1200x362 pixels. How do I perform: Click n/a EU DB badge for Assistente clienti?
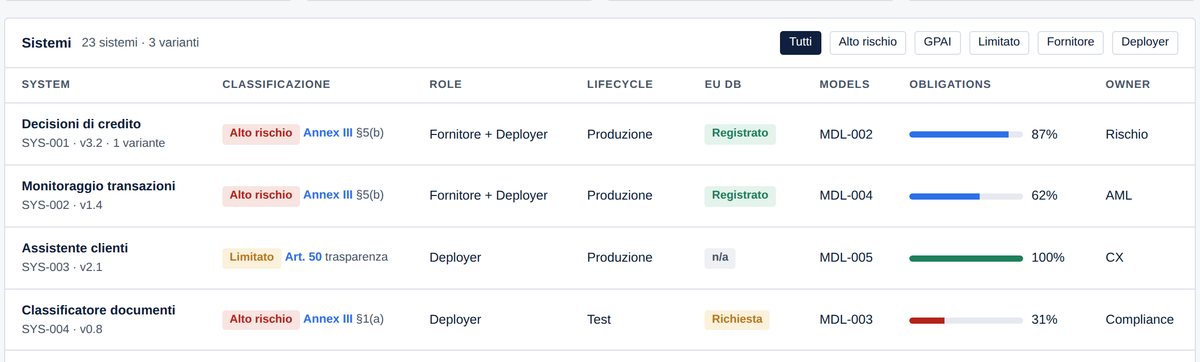(x=719, y=257)
